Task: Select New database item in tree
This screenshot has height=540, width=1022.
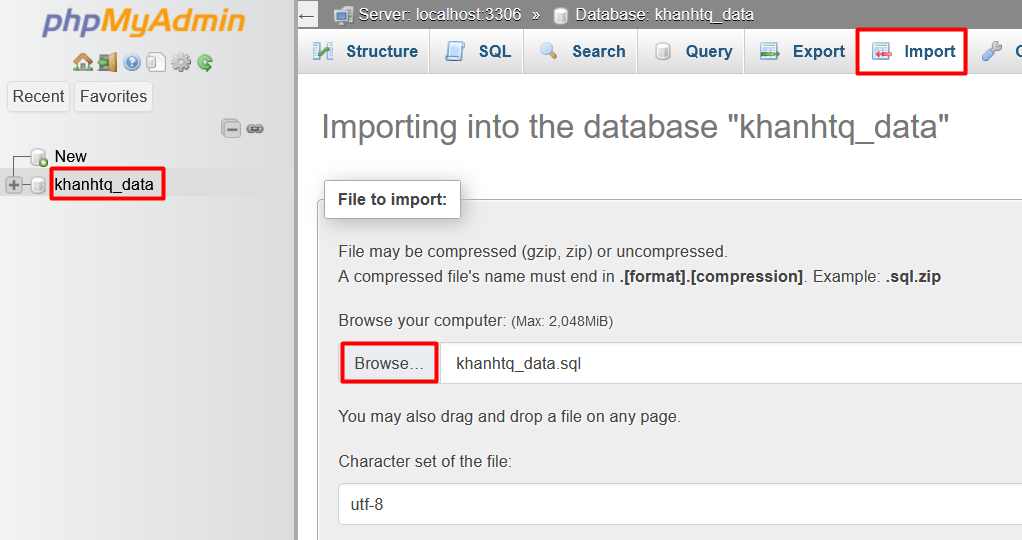Action: click(70, 156)
